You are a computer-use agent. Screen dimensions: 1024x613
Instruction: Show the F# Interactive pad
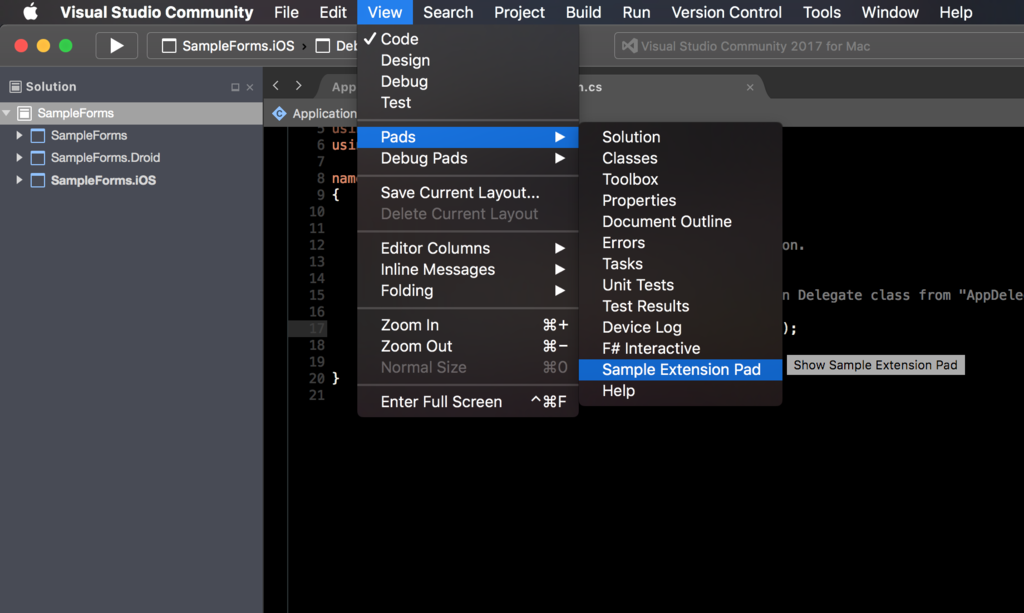tap(680, 349)
